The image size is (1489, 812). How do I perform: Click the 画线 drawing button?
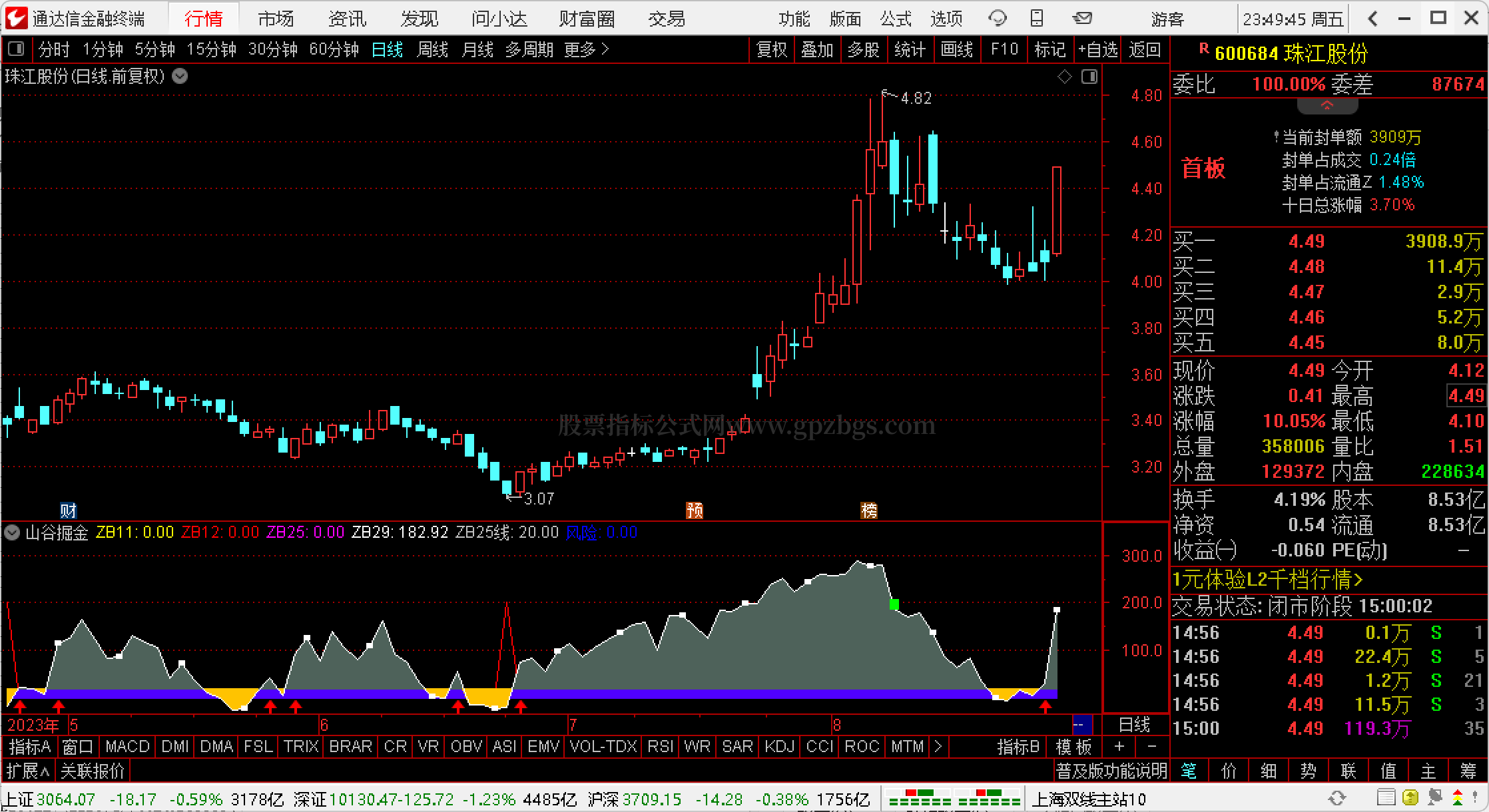pos(957,49)
